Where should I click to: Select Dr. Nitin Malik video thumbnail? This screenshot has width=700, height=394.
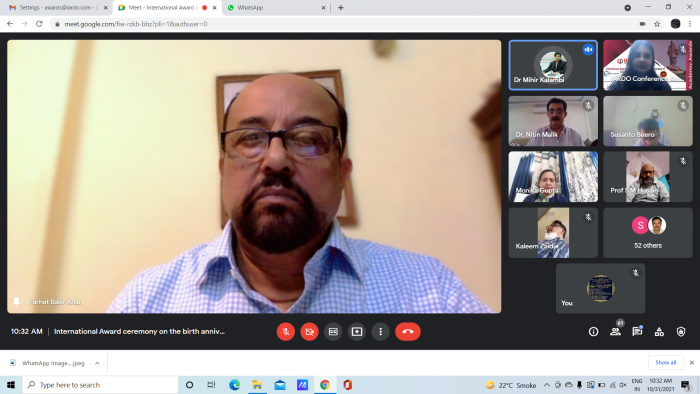[553, 121]
